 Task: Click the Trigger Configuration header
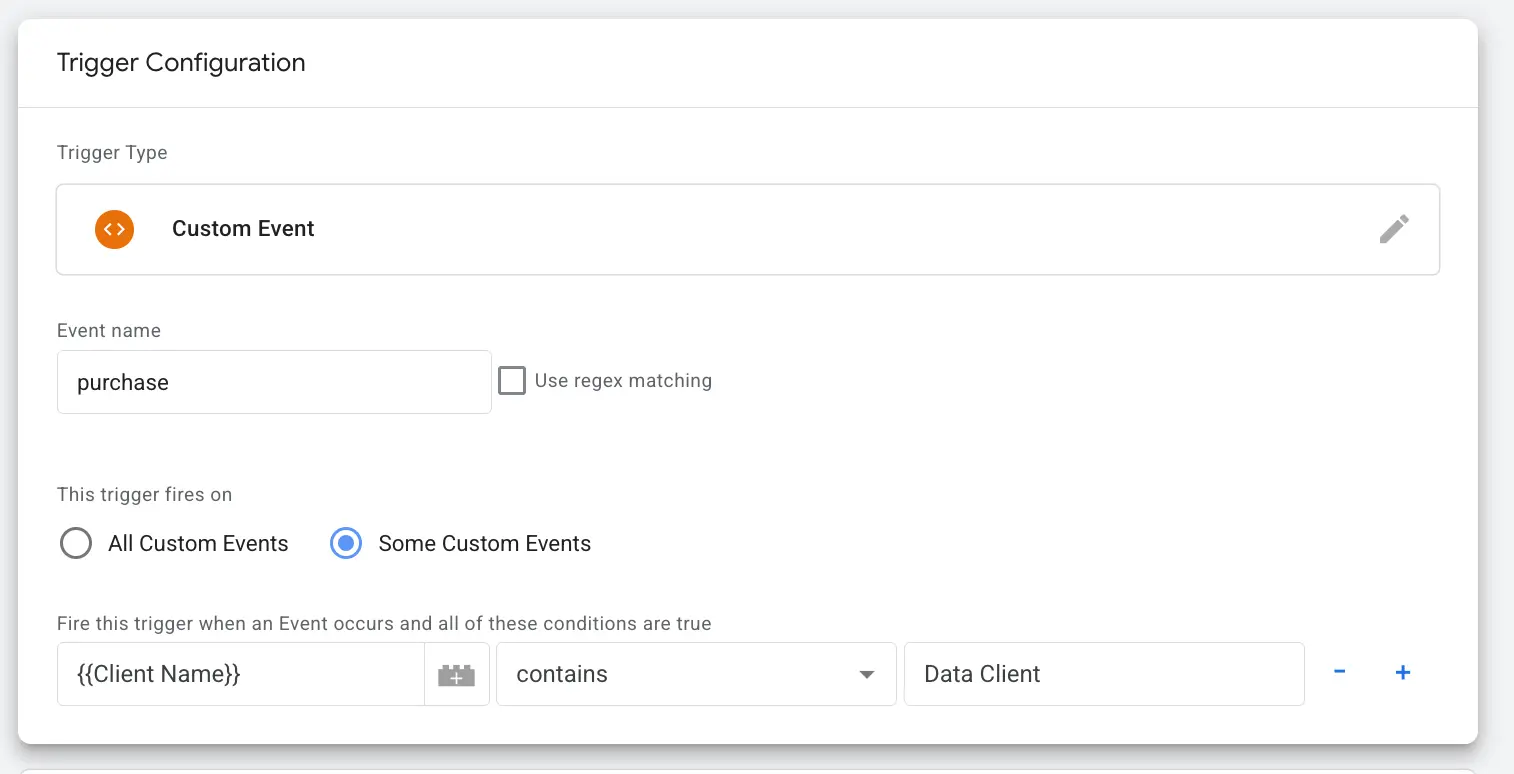coord(180,62)
